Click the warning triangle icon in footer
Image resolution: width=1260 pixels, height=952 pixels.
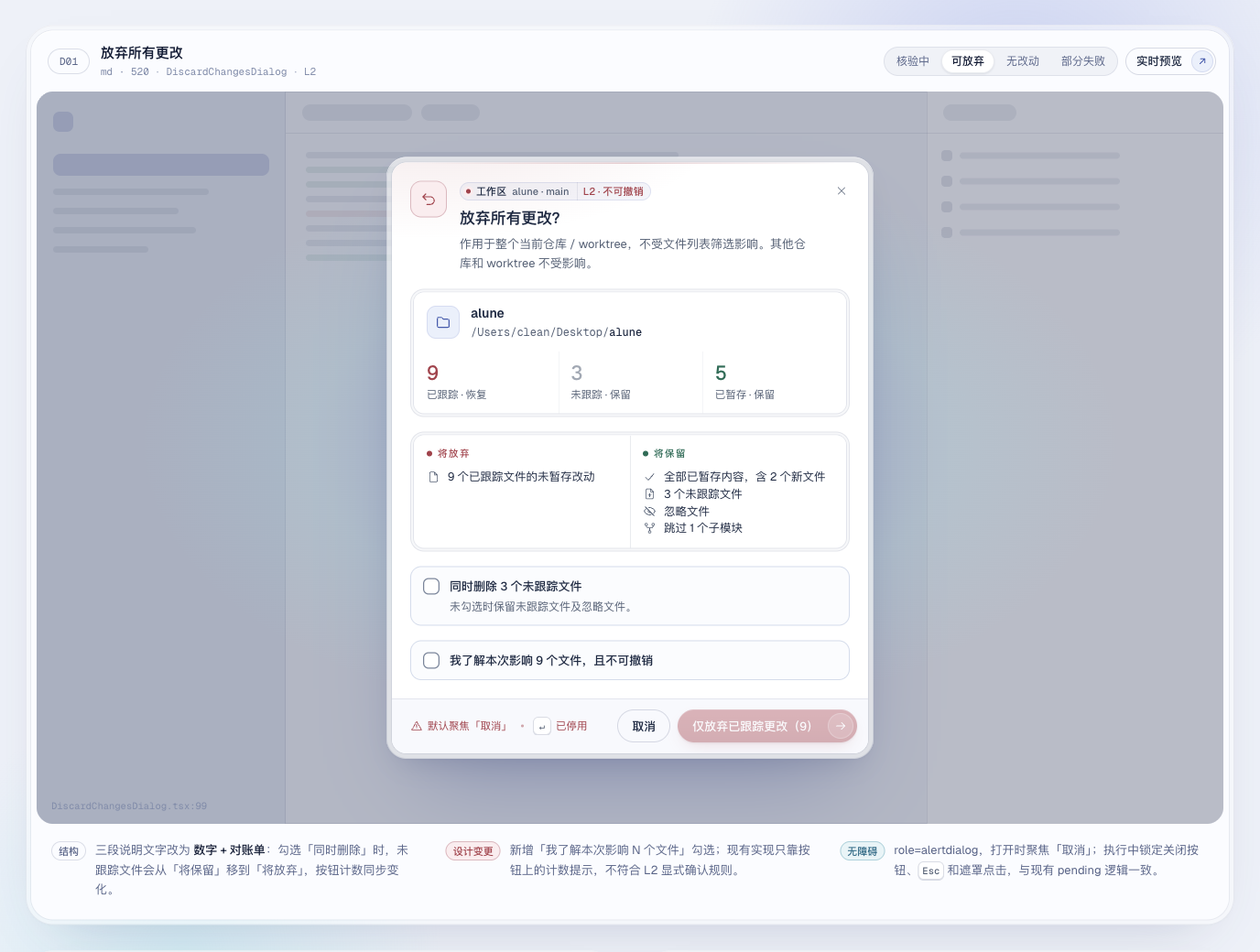point(417,726)
